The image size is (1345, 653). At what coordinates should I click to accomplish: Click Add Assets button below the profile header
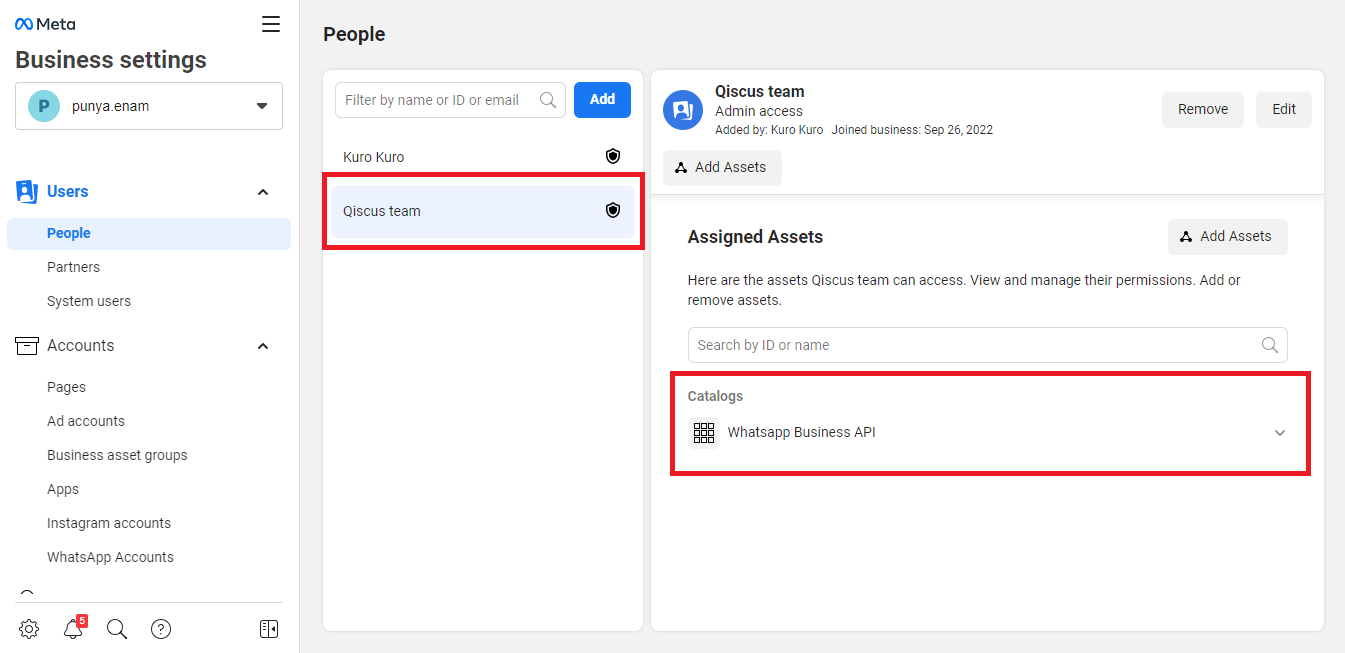click(x=722, y=167)
